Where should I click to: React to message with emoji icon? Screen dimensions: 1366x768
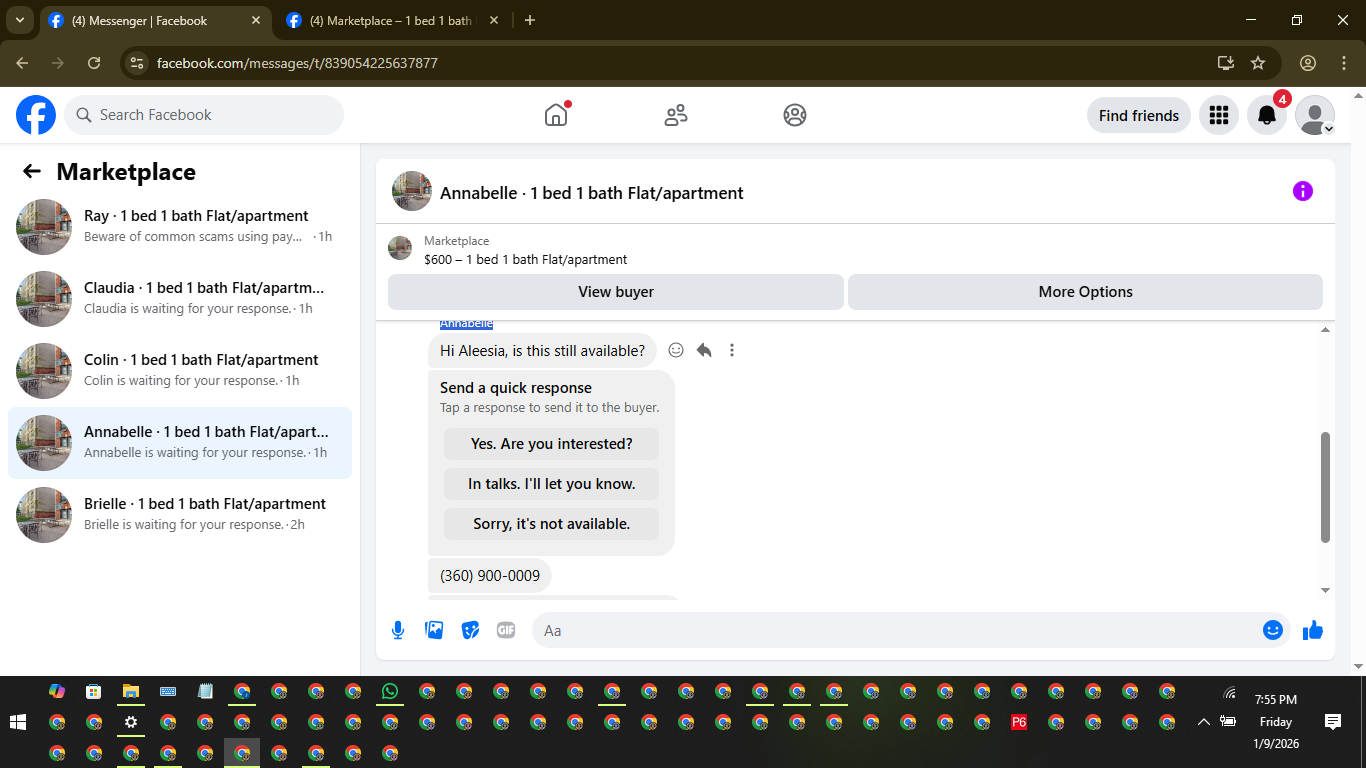[x=676, y=350]
